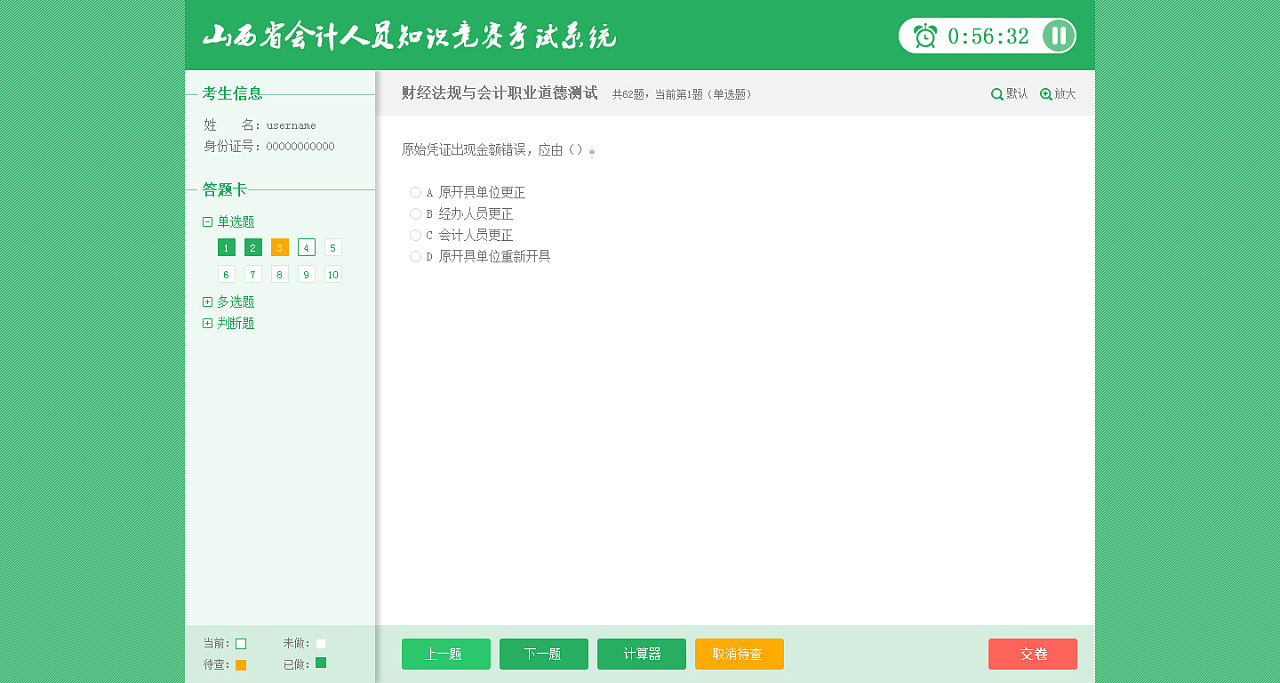Click the name value username

click(x=291, y=126)
